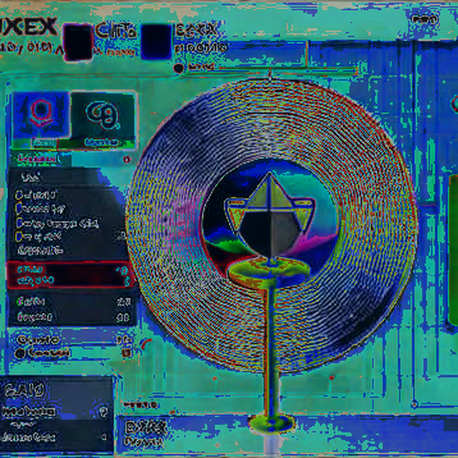
Task: Click the green vertical bar on right edge
Action: [x=453, y=250]
